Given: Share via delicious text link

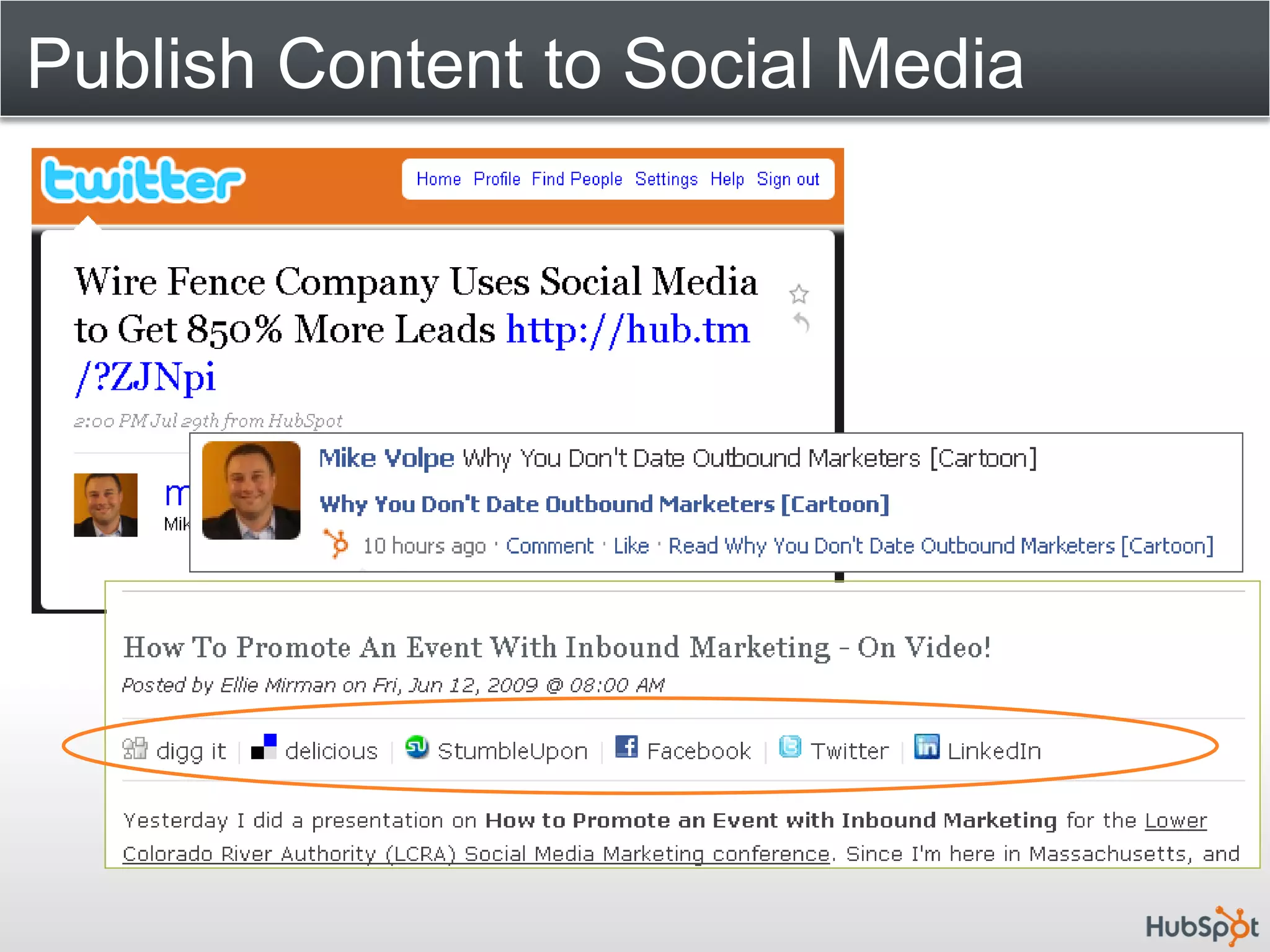Looking at the screenshot, I should click(331, 751).
